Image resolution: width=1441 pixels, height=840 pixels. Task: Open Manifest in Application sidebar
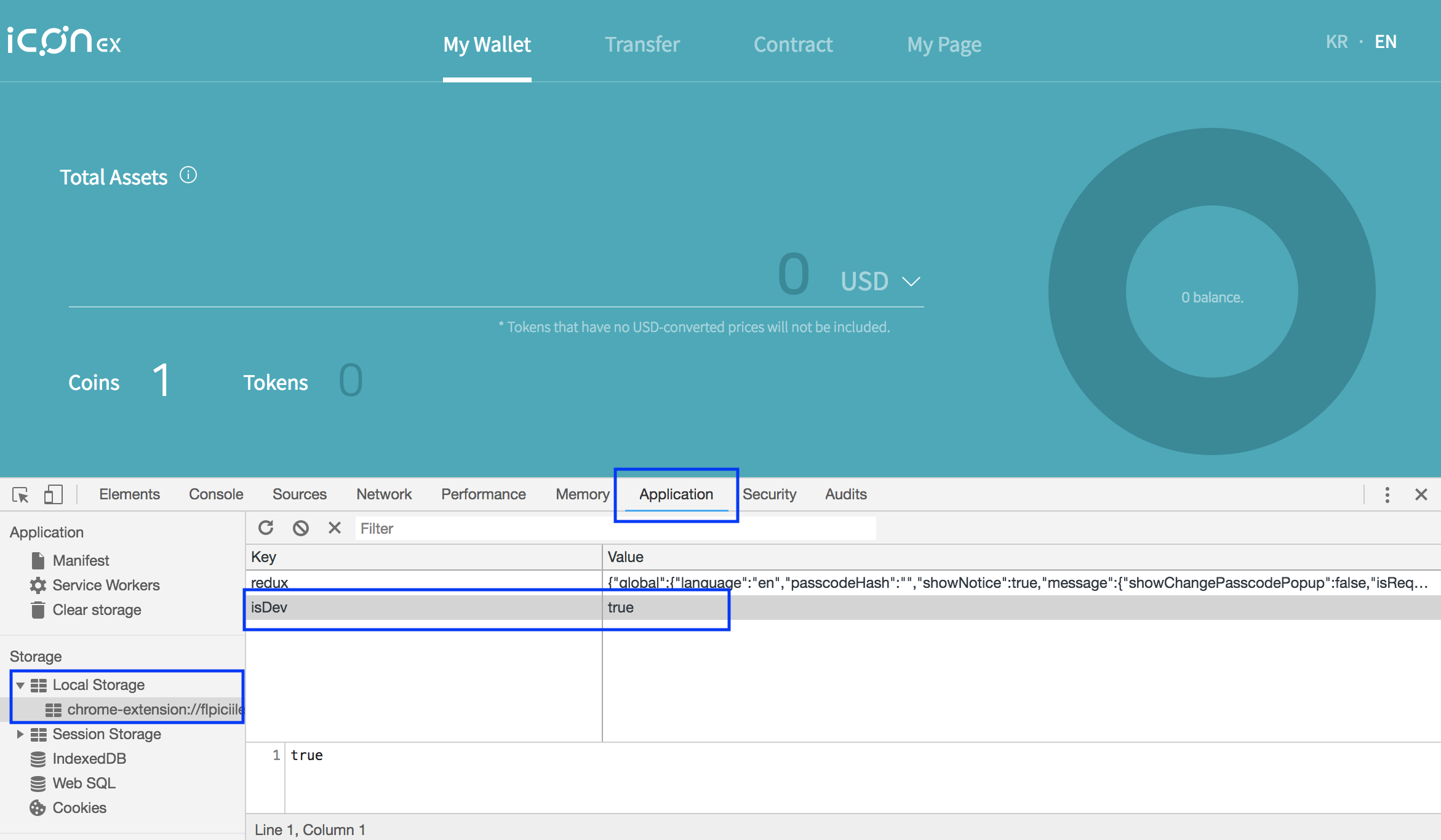(x=81, y=560)
